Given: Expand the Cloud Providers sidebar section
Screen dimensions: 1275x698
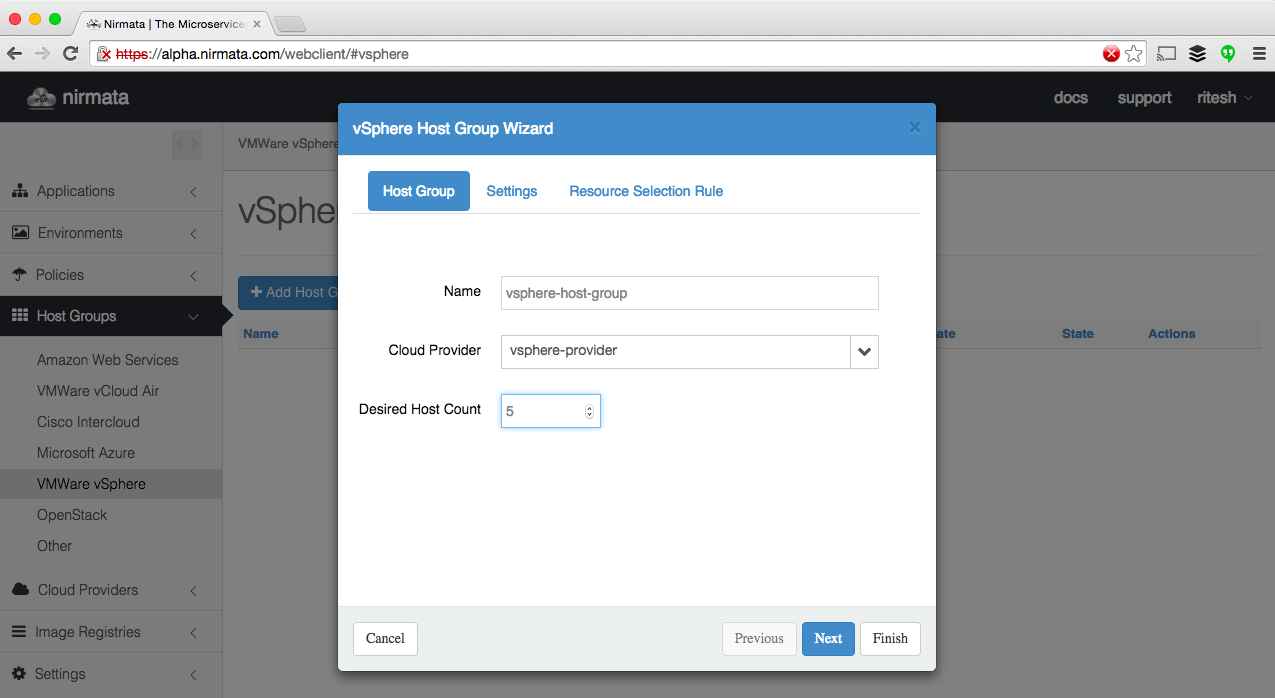Looking at the screenshot, I should [193, 591].
